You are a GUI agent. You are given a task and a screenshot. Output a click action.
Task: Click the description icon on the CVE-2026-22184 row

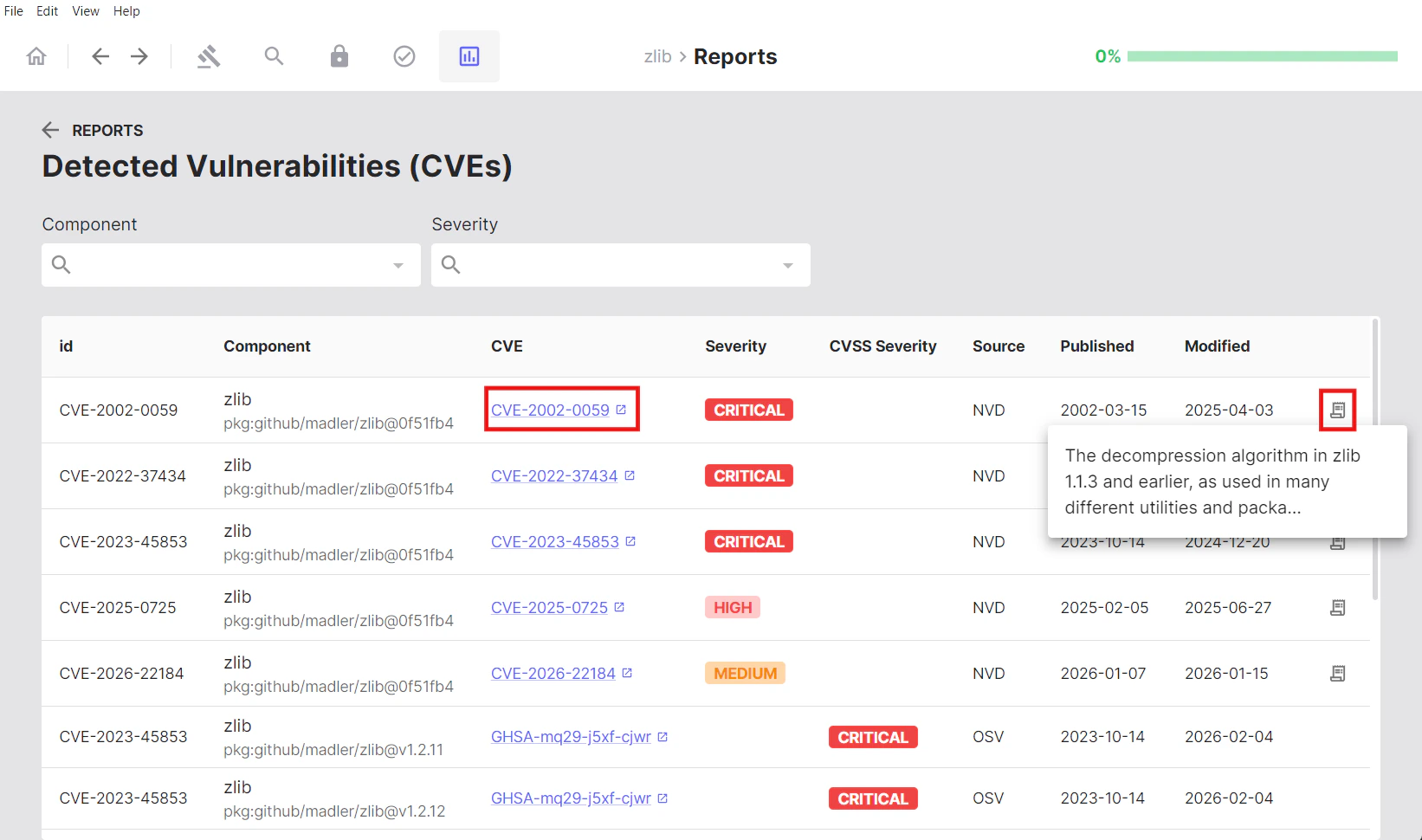pyautogui.click(x=1337, y=673)
